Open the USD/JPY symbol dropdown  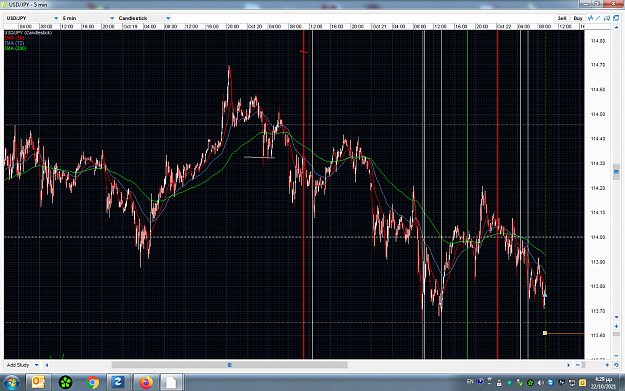click(32, 18)
